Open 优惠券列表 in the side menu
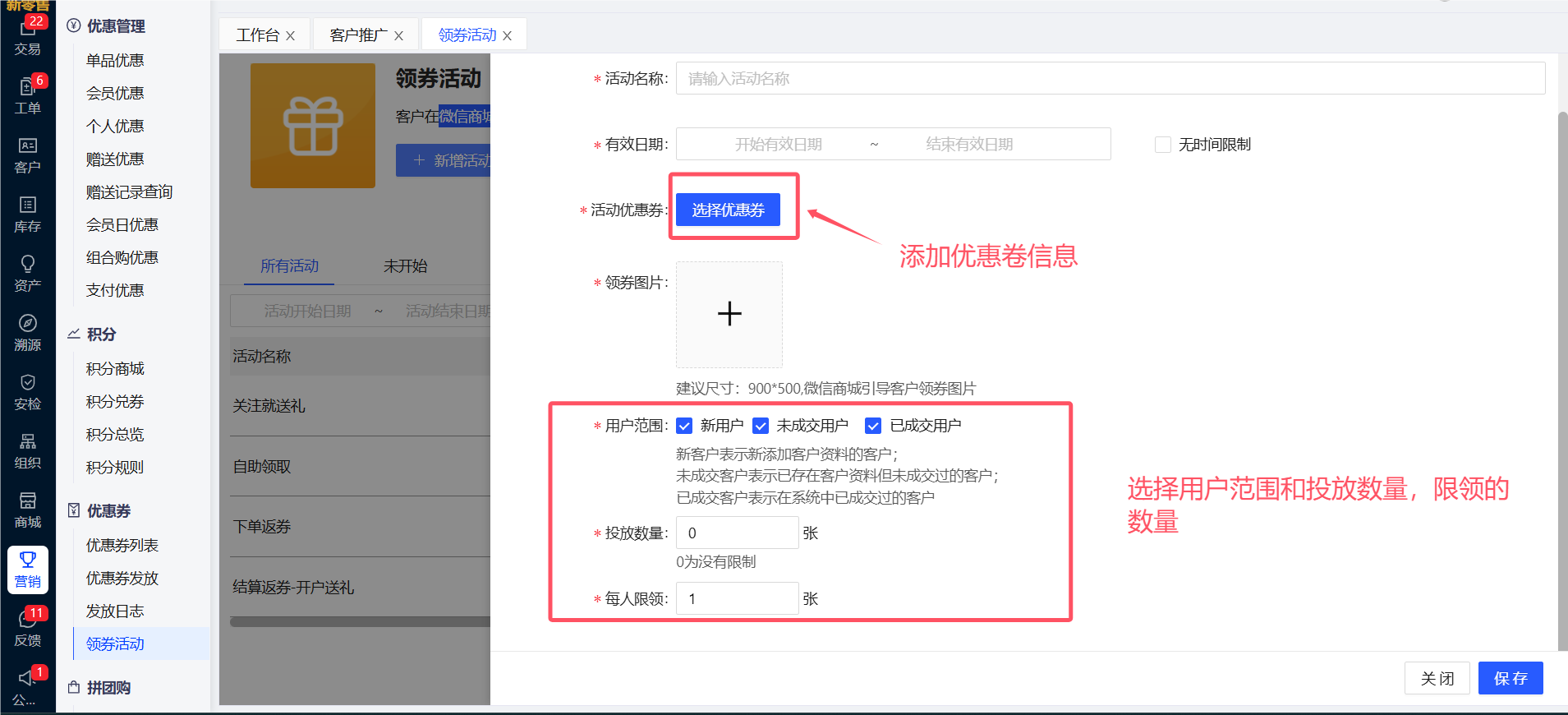Image resolution: width=1568 pixels, height=715 pixels. coord(122,546)
